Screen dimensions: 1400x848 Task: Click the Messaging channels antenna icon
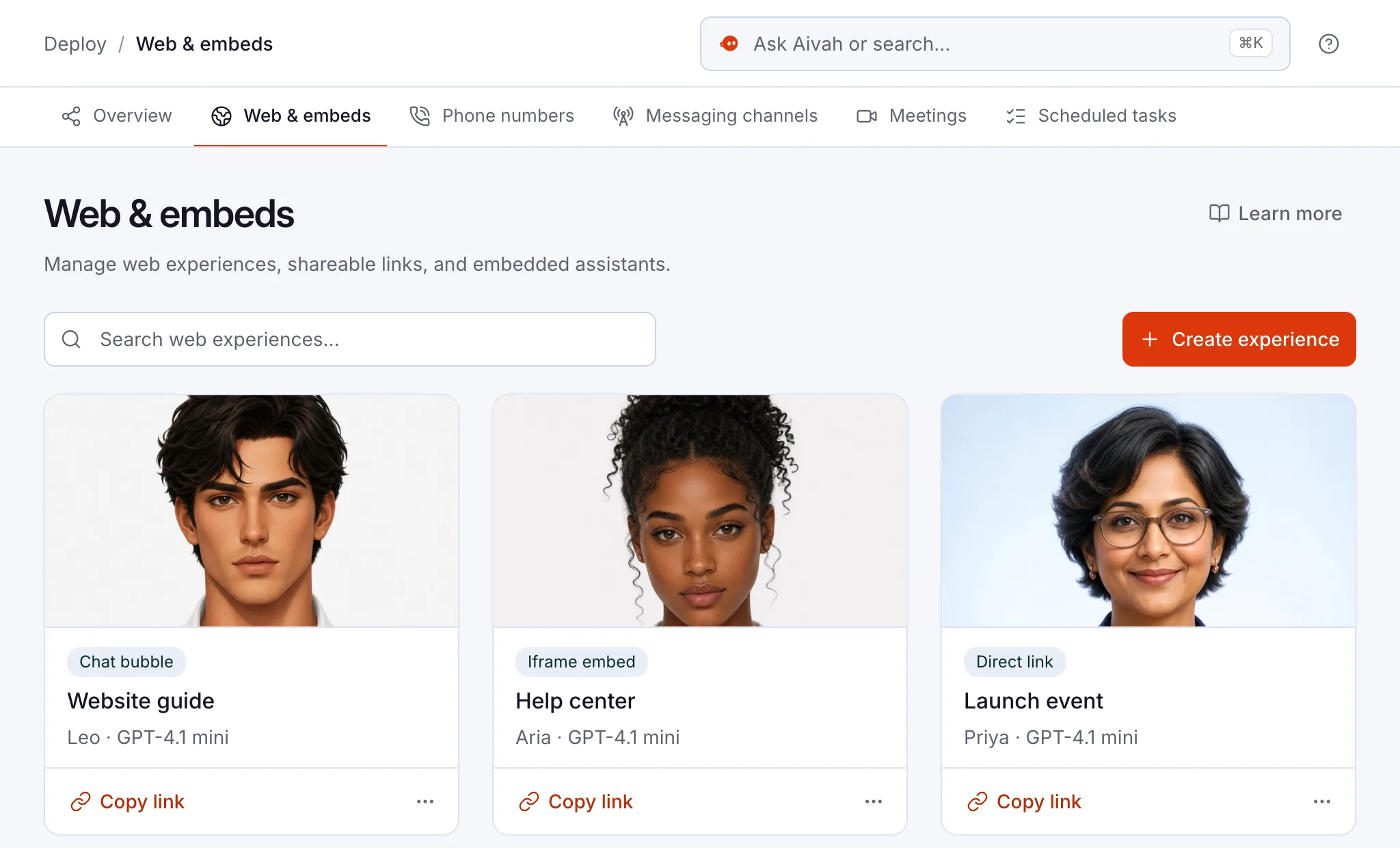[623, 116]
